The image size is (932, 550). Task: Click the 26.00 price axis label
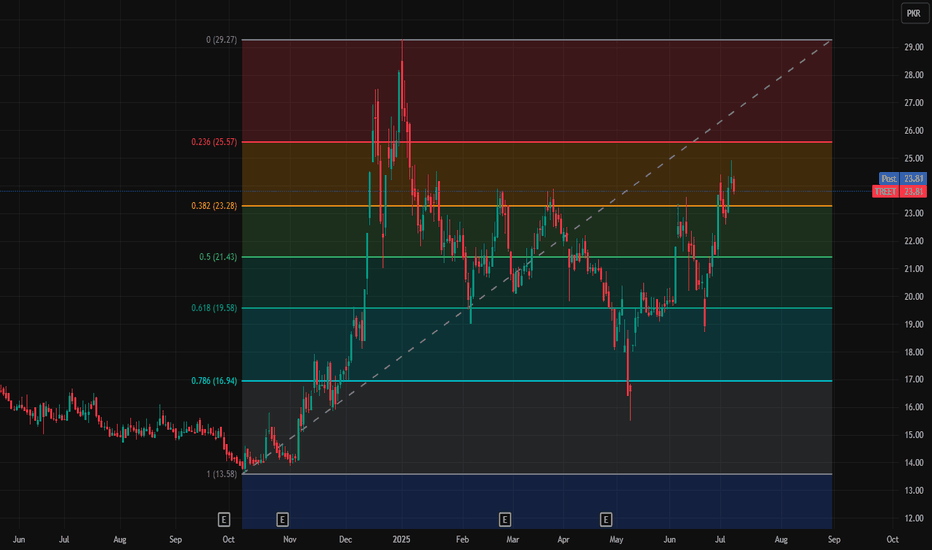pyautogui.click(x=914, y=130)
